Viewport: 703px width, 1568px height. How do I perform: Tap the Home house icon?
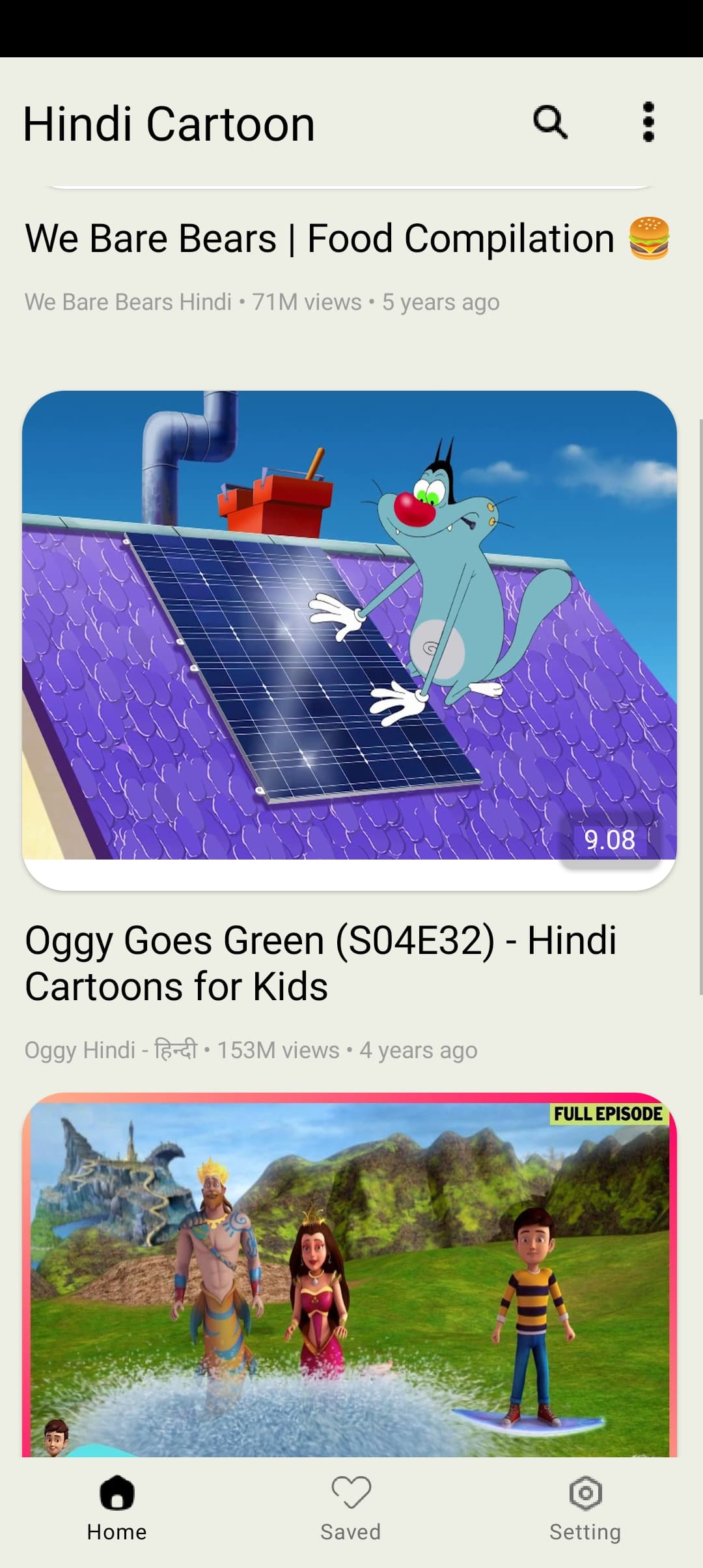click(x=117, y=1492)
